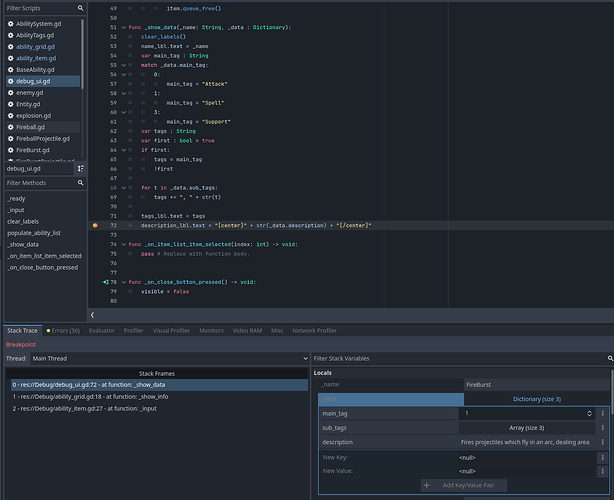Select stack frame 0 debug_ui.gd:72
This screenshot has height=500, width=614.
159,385
